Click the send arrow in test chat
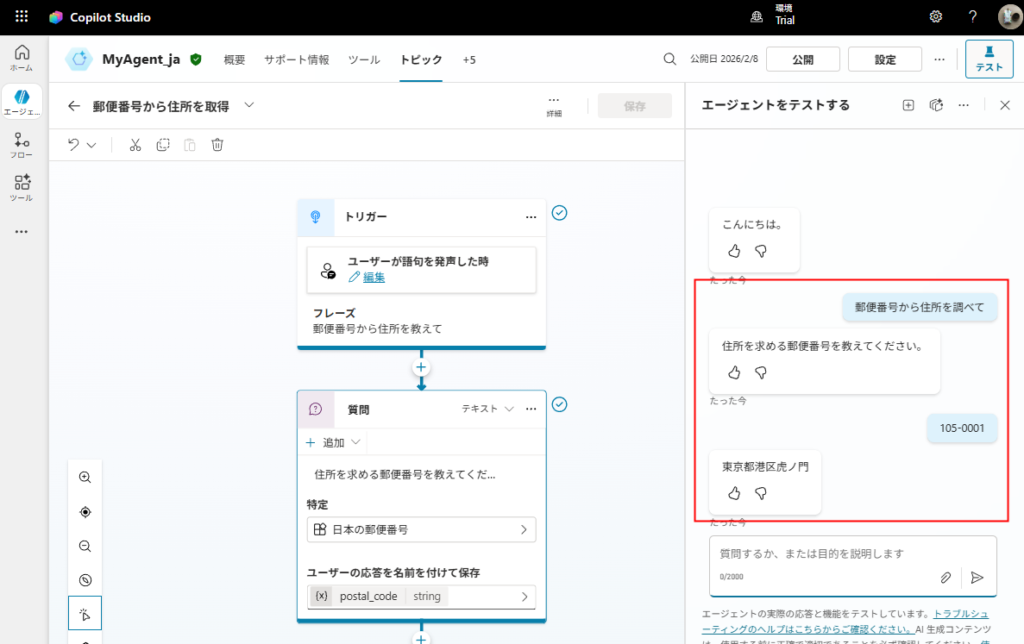This screenshot has width=1024, height=644. click(x=977, y=577)
